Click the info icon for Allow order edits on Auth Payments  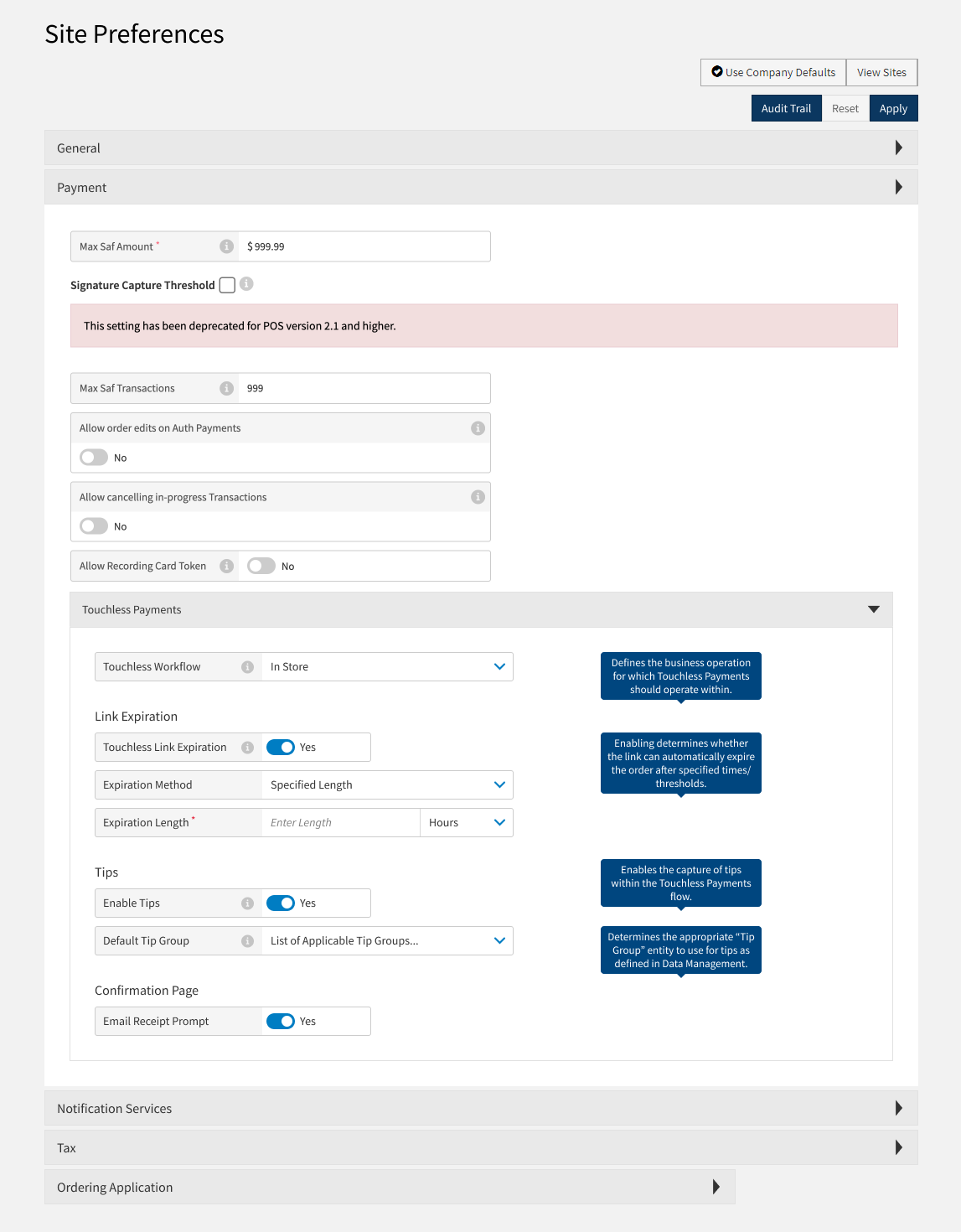478,427
